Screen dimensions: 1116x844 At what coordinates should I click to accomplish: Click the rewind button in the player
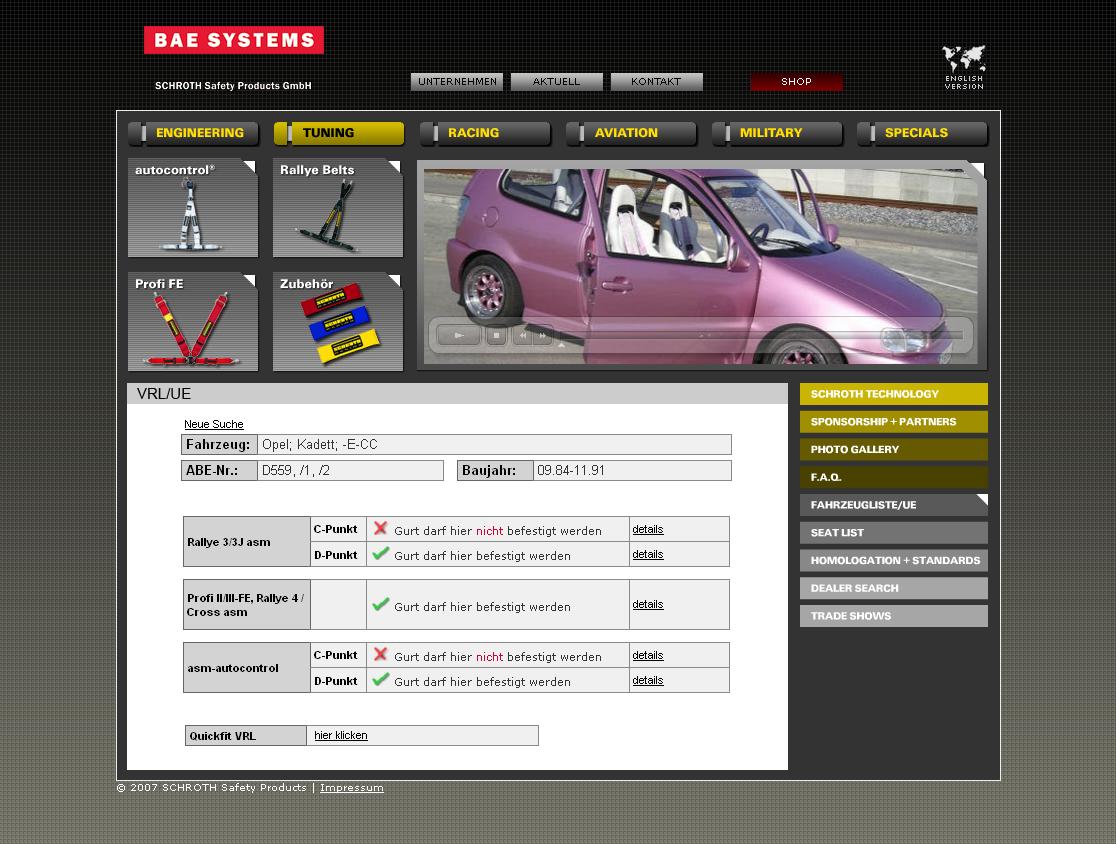(522, 336)
